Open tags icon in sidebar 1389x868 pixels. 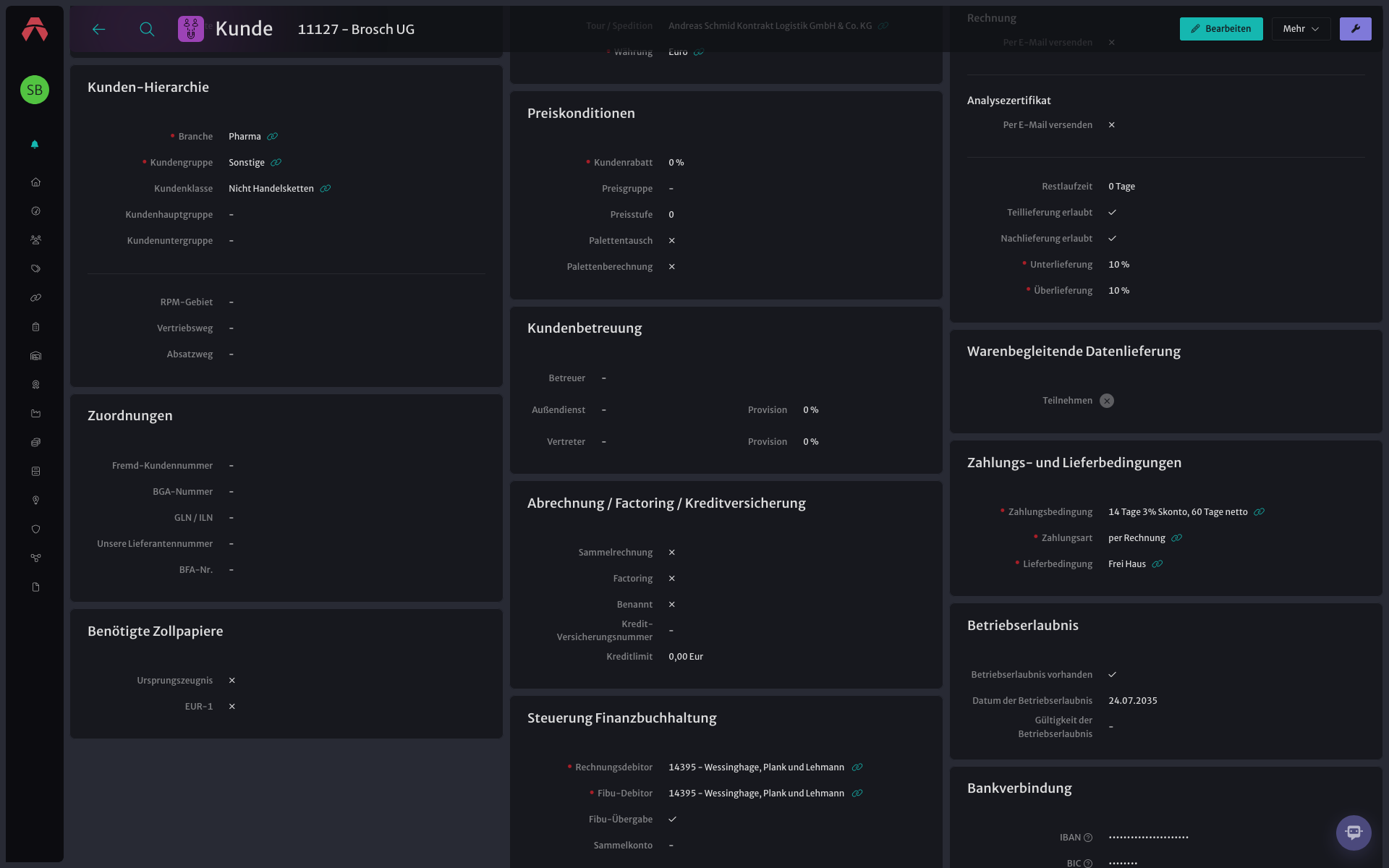(35, 269)
